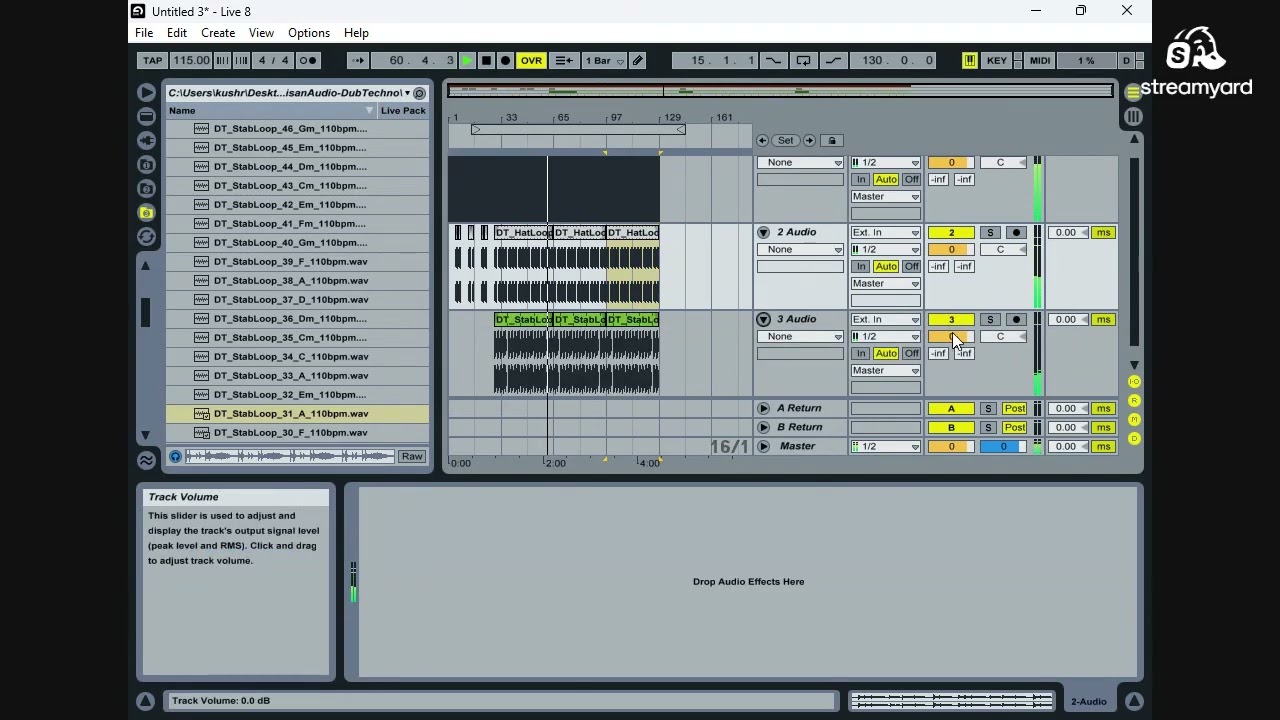Screen dimensions: 1280x720
Task: Click the Stop button in transport
Action: pyautogui.click(x=486, y=61)
